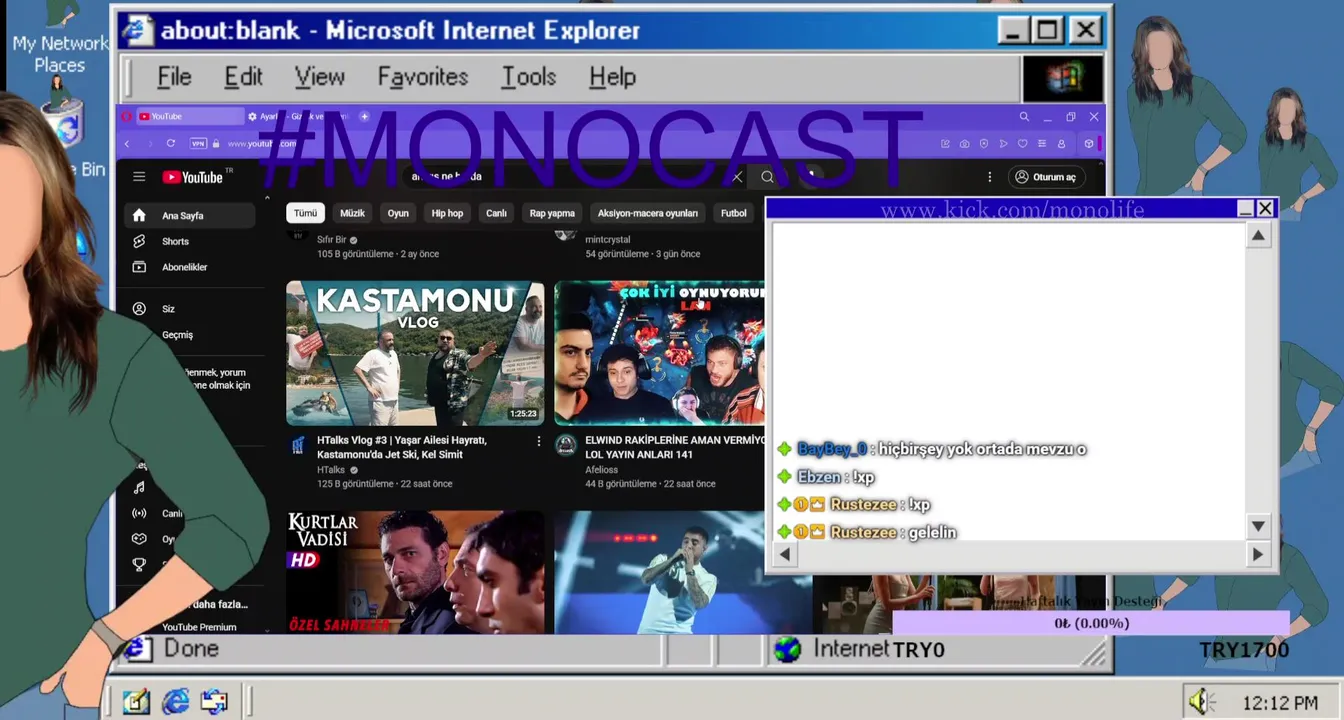1344x720 pixels.
Task: Open the ELWIND RAKİPLERİNE video title
Action: click(675, 447)
